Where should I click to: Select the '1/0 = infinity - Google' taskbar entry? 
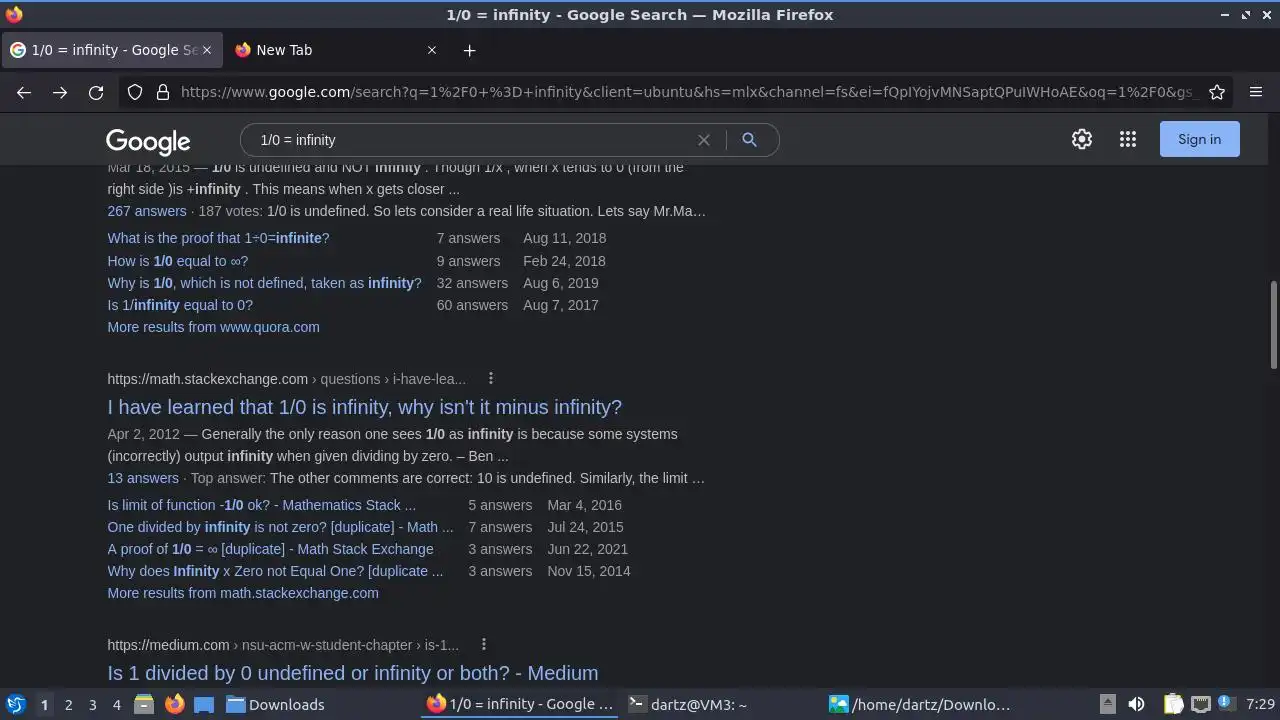521,705
